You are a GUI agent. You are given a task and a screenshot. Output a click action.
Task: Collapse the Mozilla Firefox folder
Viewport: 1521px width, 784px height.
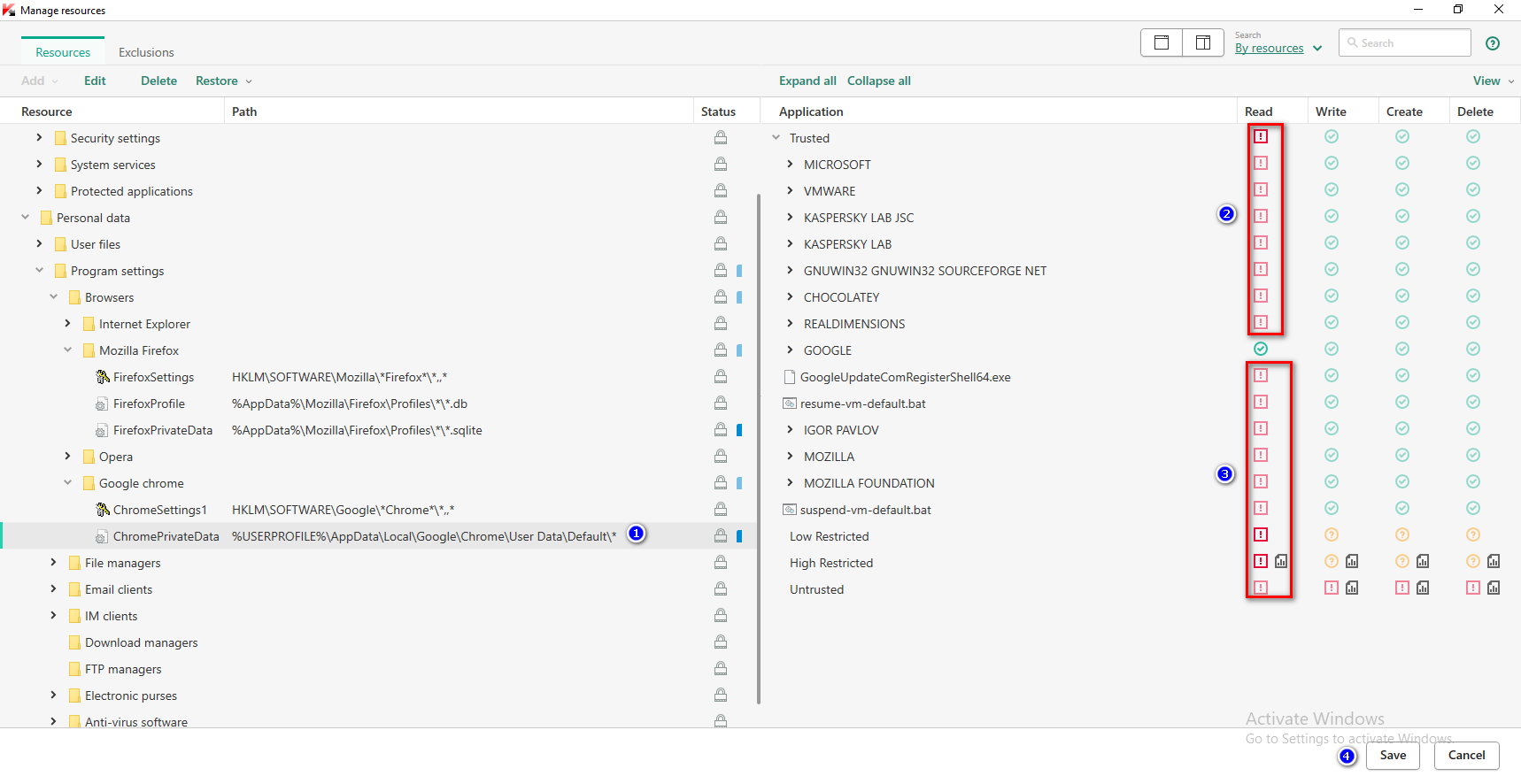click(68, 350)
